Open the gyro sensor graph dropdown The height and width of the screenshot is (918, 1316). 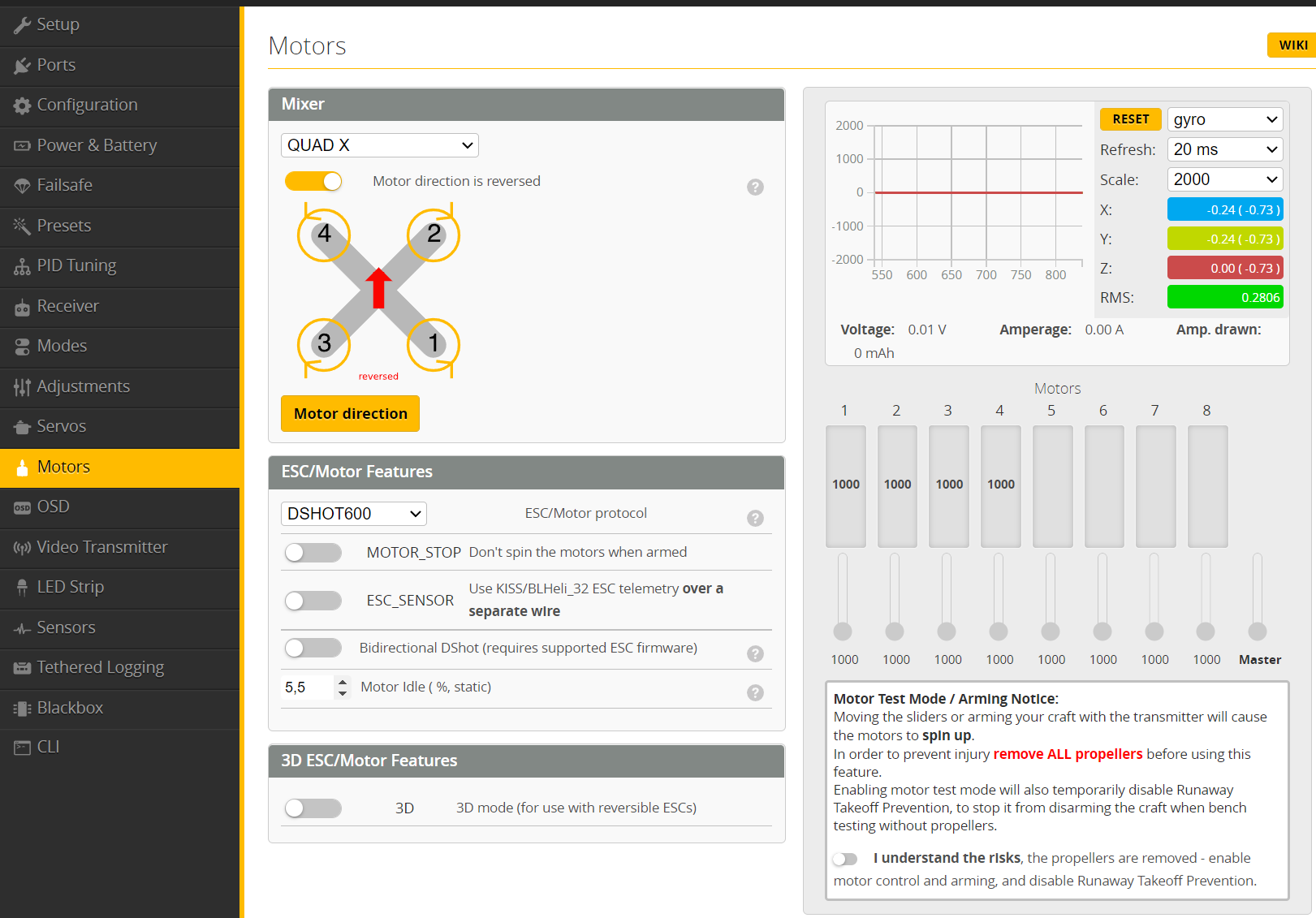point(1224,119)
